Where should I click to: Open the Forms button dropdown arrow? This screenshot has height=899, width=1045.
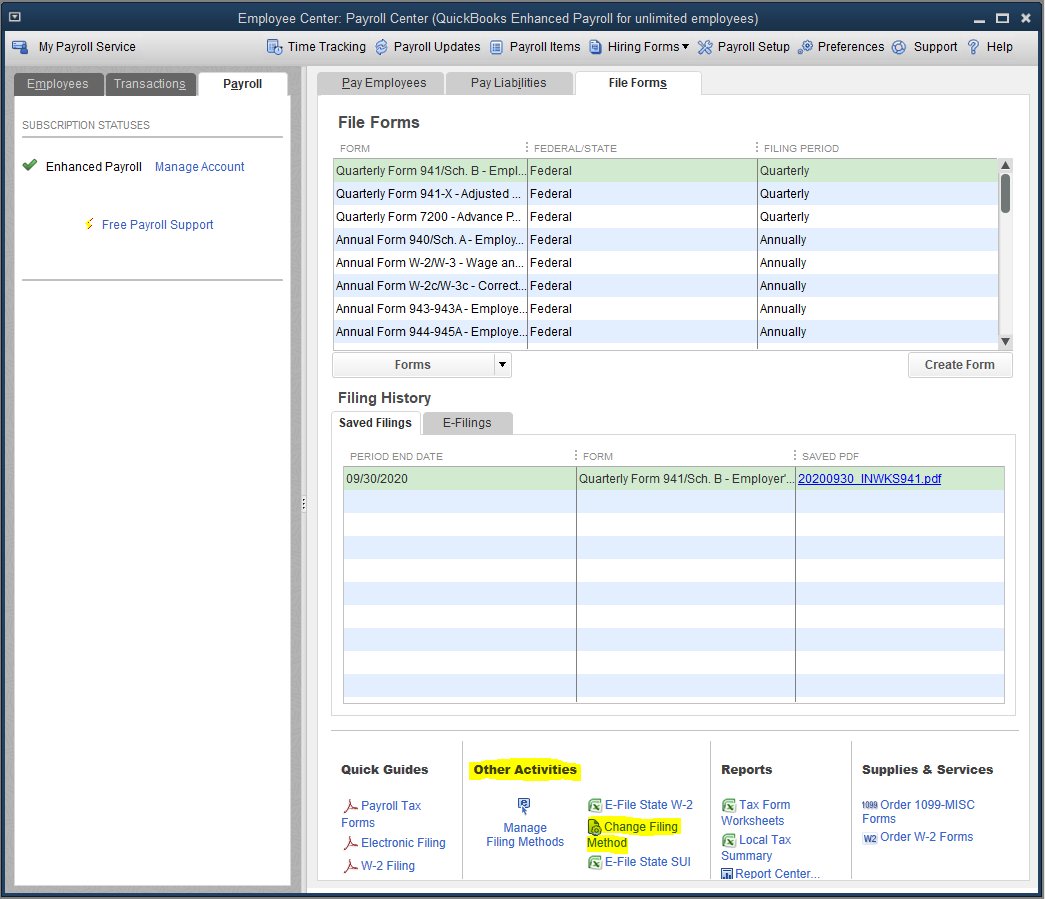pos(503,365)
